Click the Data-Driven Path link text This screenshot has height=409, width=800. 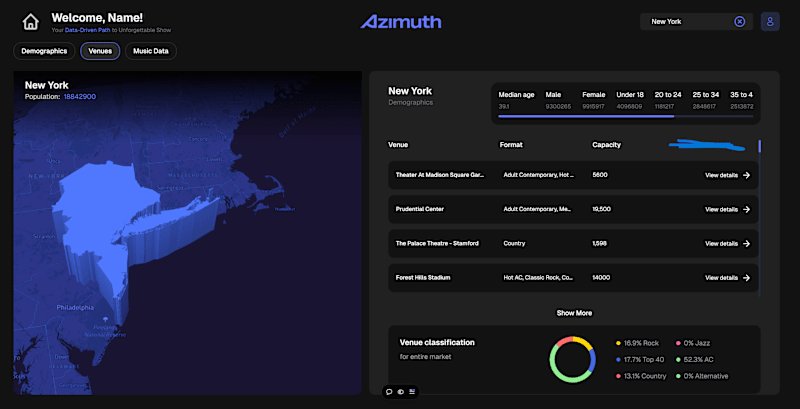(x=88, y=30)
